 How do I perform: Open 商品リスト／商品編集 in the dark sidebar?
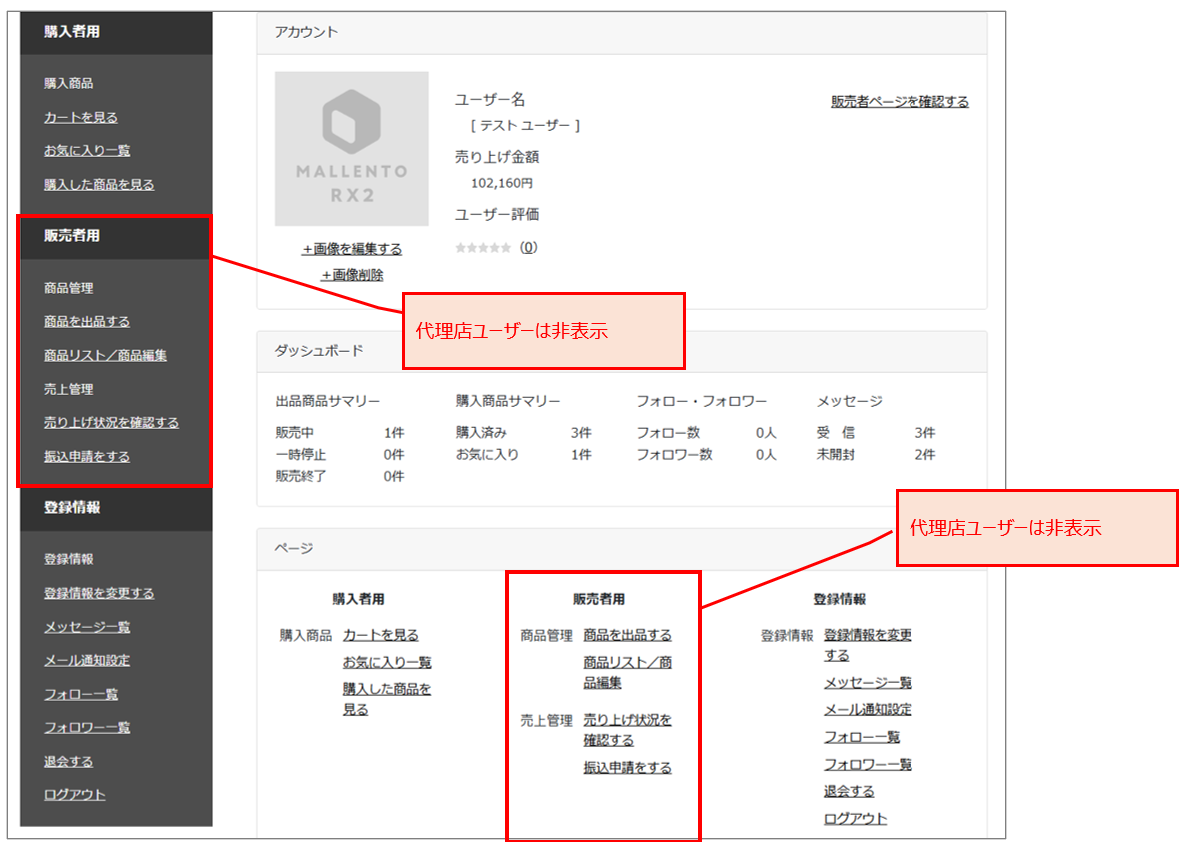tap(105, 356)
